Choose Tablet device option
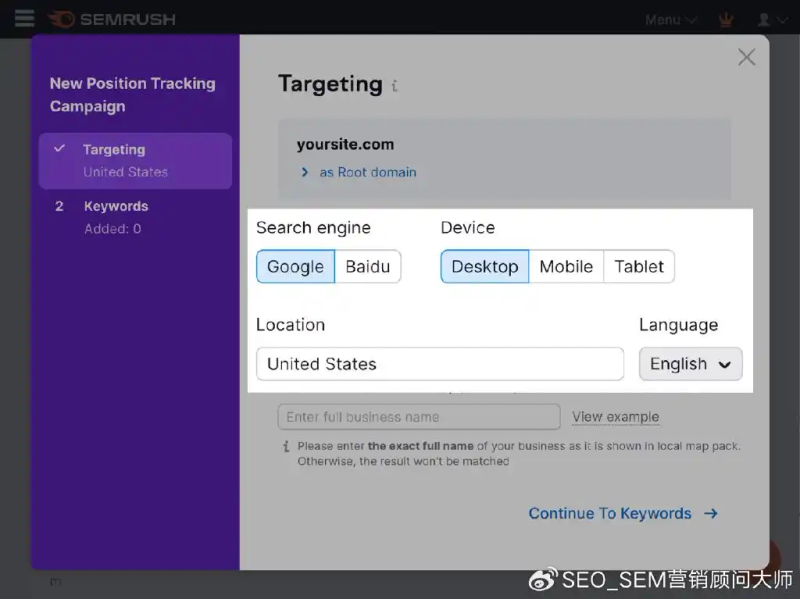The width and height of the screenshot is (800, 599). [639, 267]
